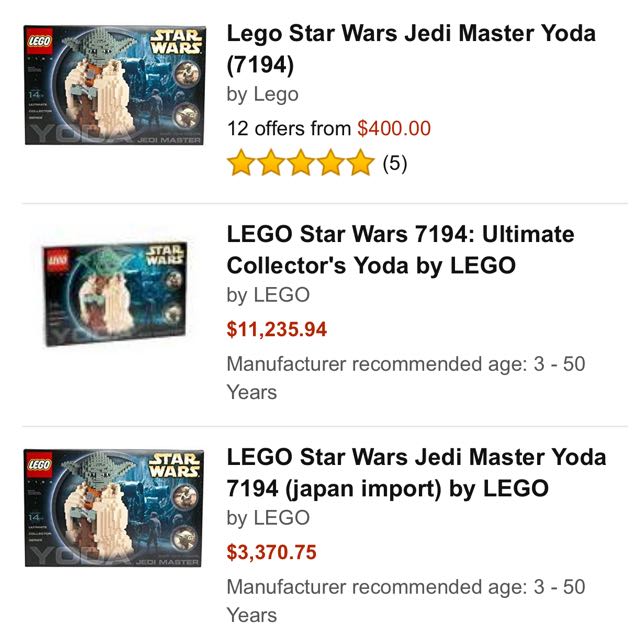The height and width of the screenshot is (640, 640).
Task: Click the $11,235.94 price
Action: coord(277,329)
